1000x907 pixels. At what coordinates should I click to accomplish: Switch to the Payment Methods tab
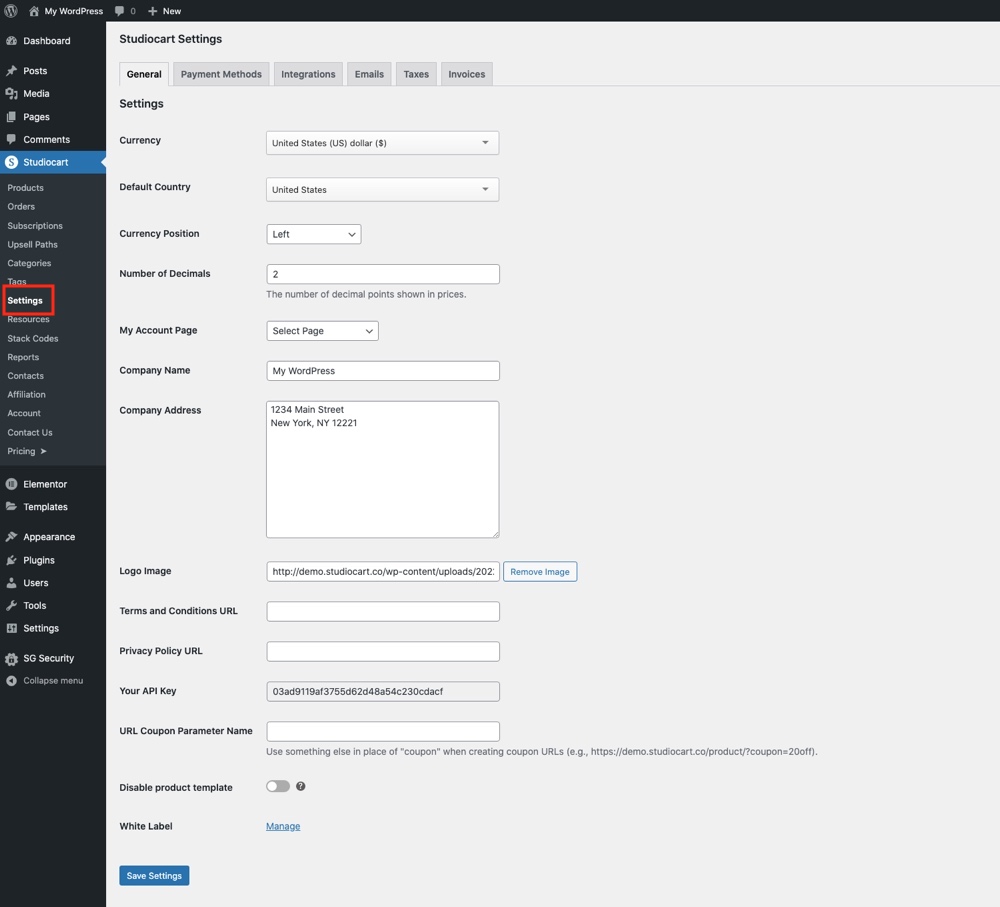pyautogui.click(x=221, y=74)
